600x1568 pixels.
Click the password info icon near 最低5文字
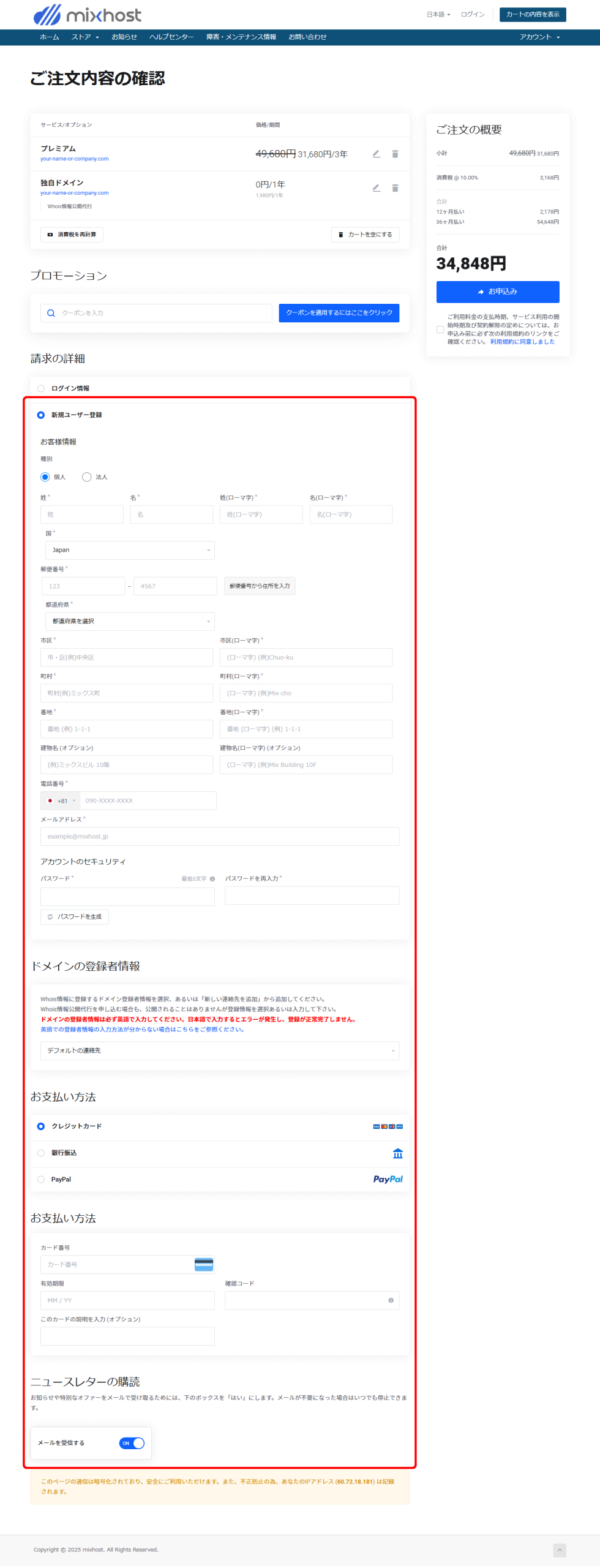[212, 879]
